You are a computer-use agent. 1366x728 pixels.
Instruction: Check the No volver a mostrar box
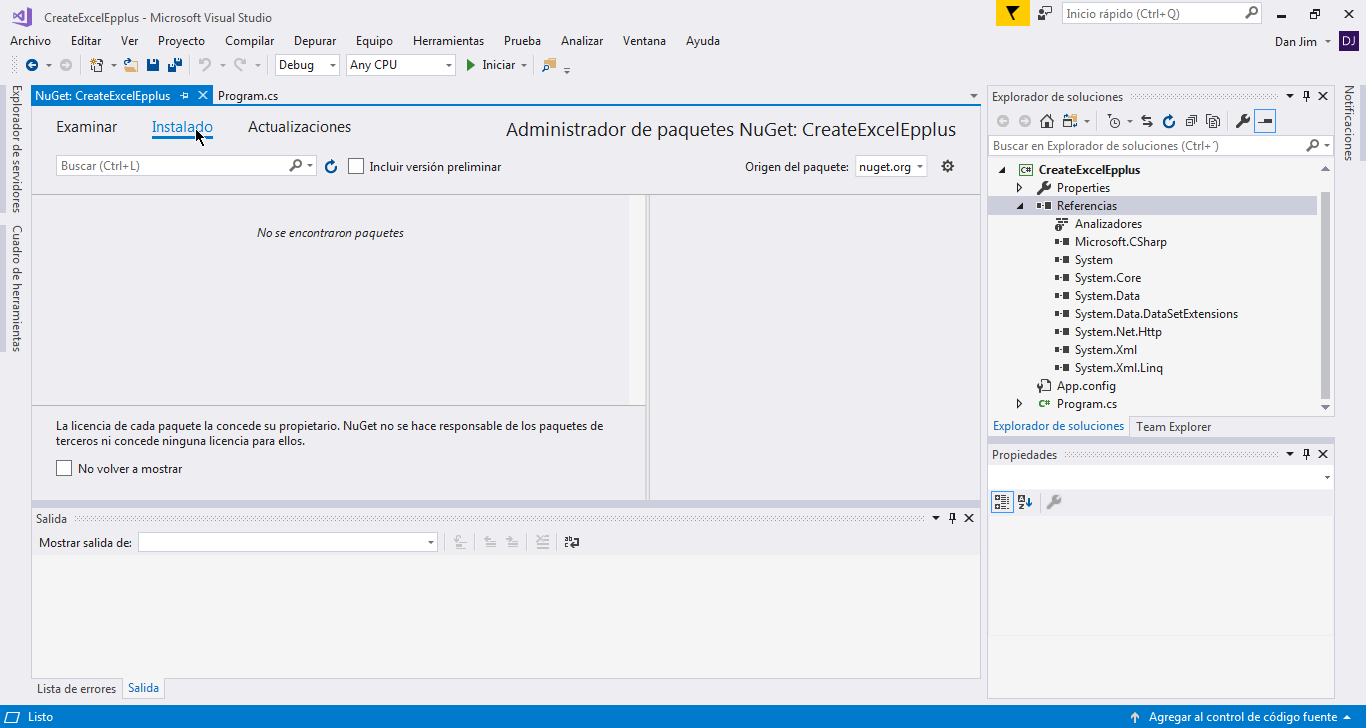(65, 468)
